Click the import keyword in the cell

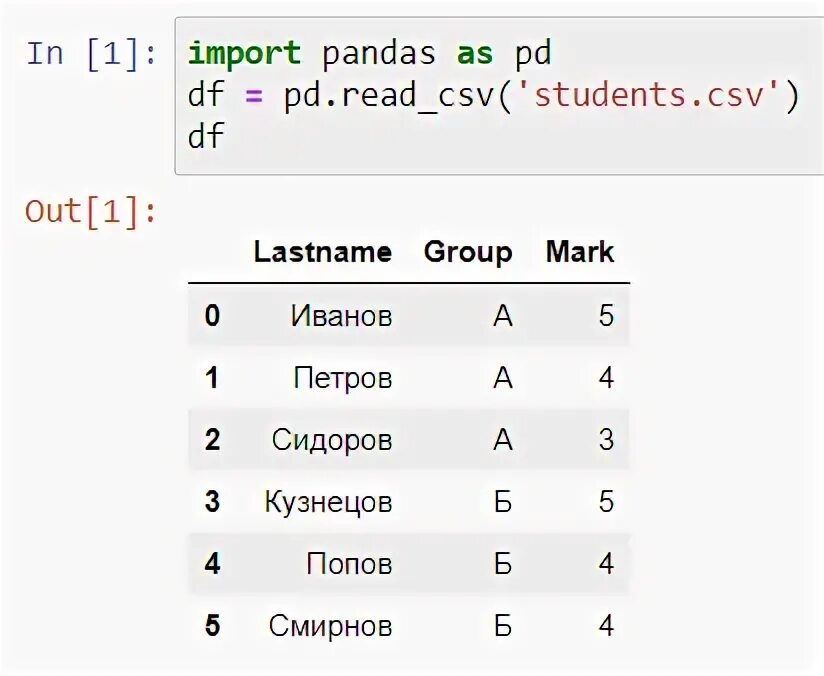[244, 54]
